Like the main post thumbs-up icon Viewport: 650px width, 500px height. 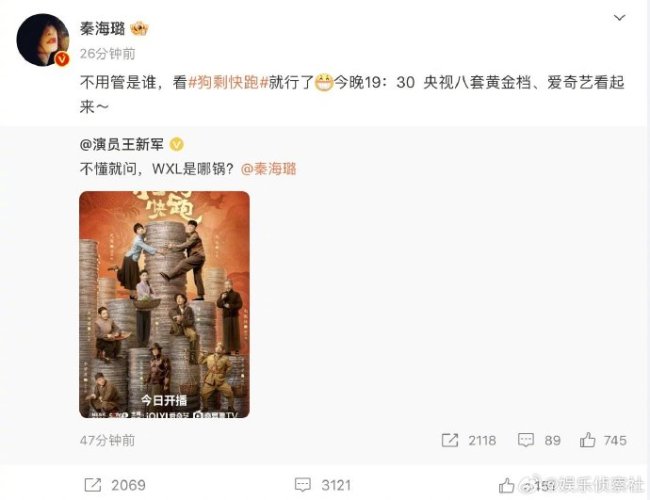coord(506,485)
